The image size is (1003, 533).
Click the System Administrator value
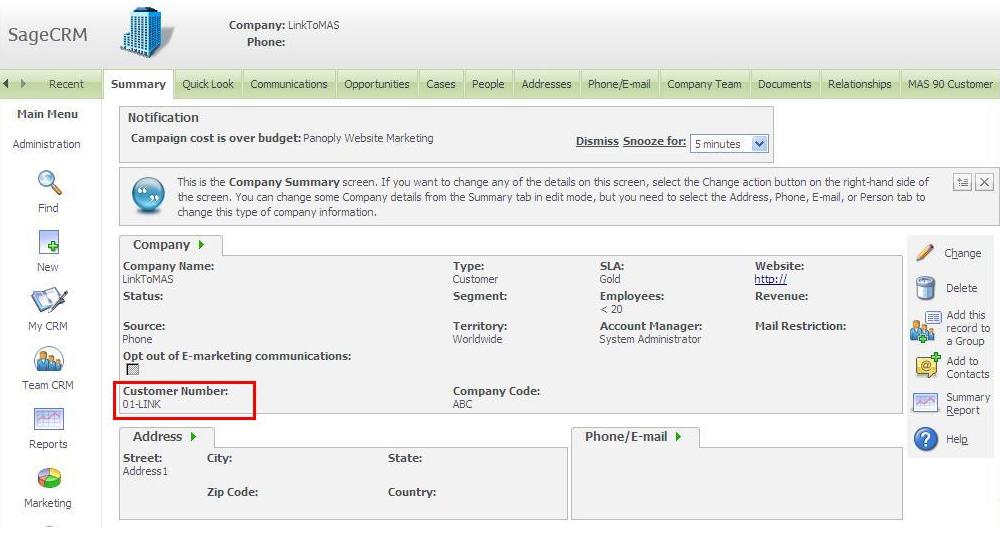click(x=650, y=339)
